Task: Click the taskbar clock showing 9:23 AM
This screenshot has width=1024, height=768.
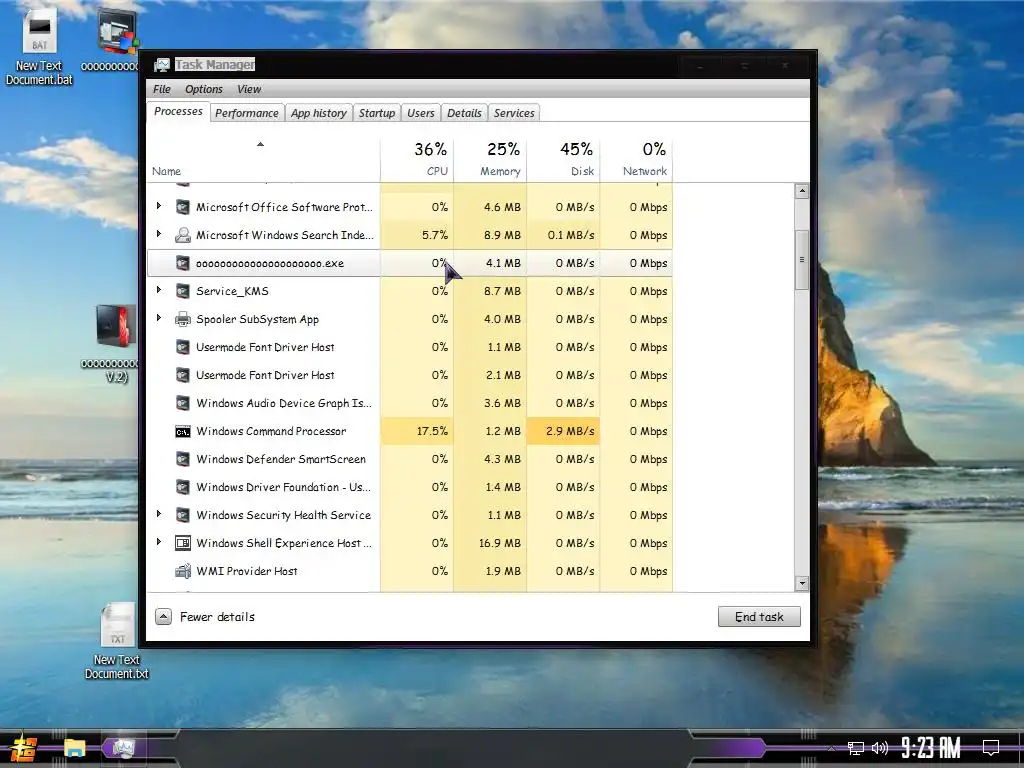Action: (931, 747)
